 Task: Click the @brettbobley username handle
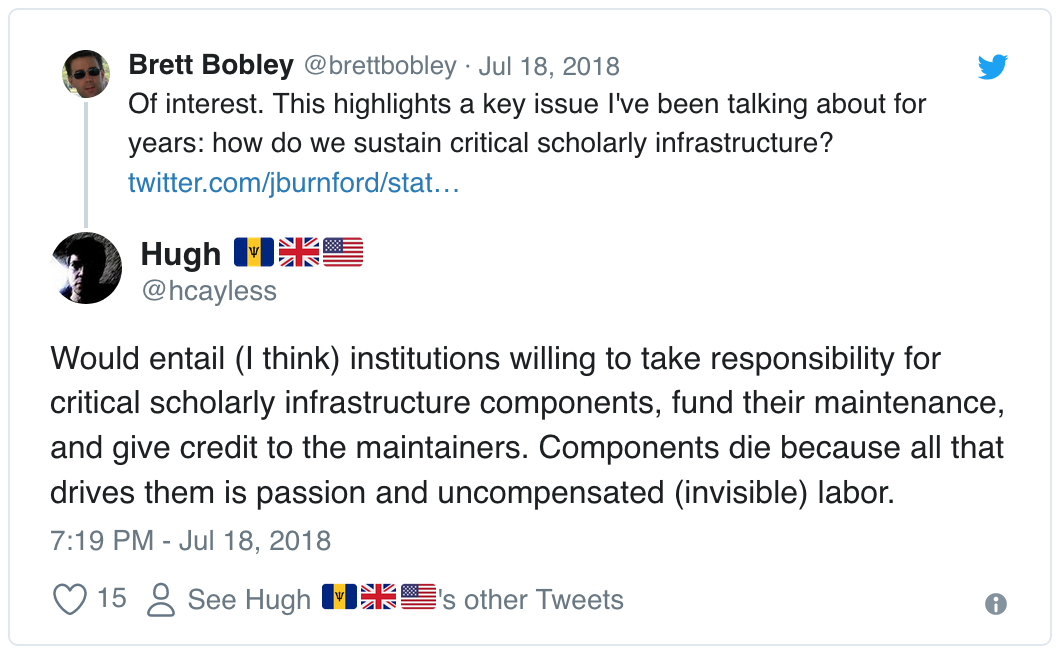(x=377, y=64)
